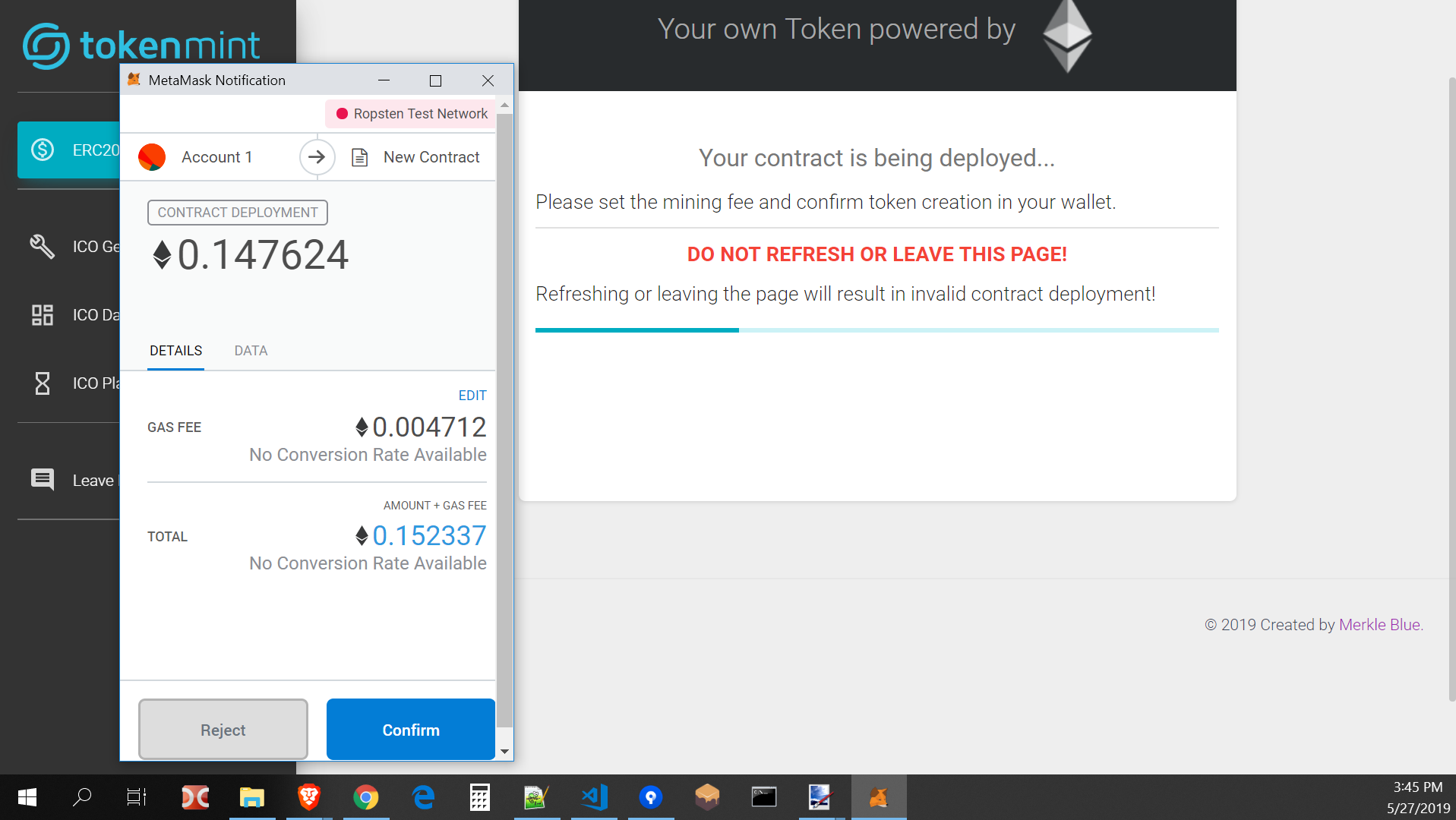The image size is (1456, 820).
Task: Open MetaMask from the taskbar
Action: click(x=878, y=797)
